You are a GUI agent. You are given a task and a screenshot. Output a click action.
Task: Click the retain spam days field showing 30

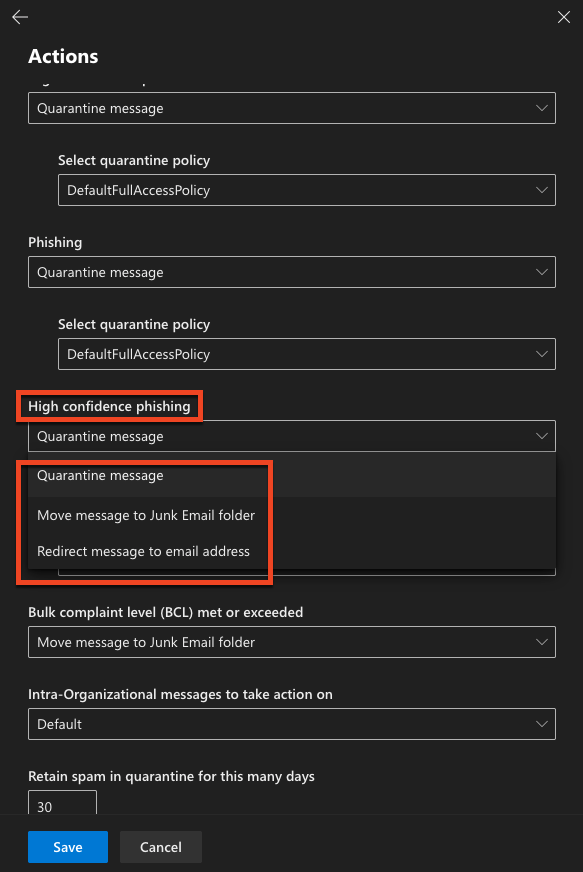click(x=61, y=805)
